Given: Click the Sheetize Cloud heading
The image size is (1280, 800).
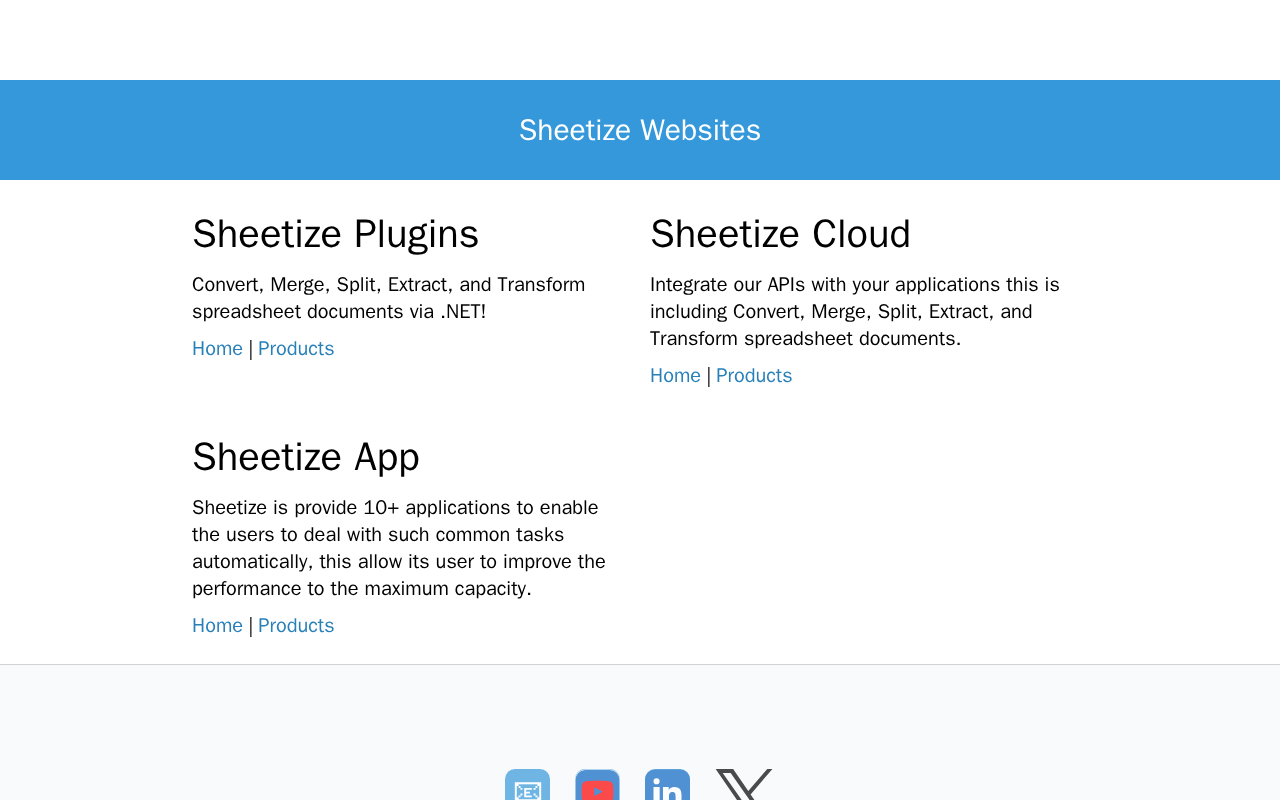Looking at the screenshot, I should [780, 234].
